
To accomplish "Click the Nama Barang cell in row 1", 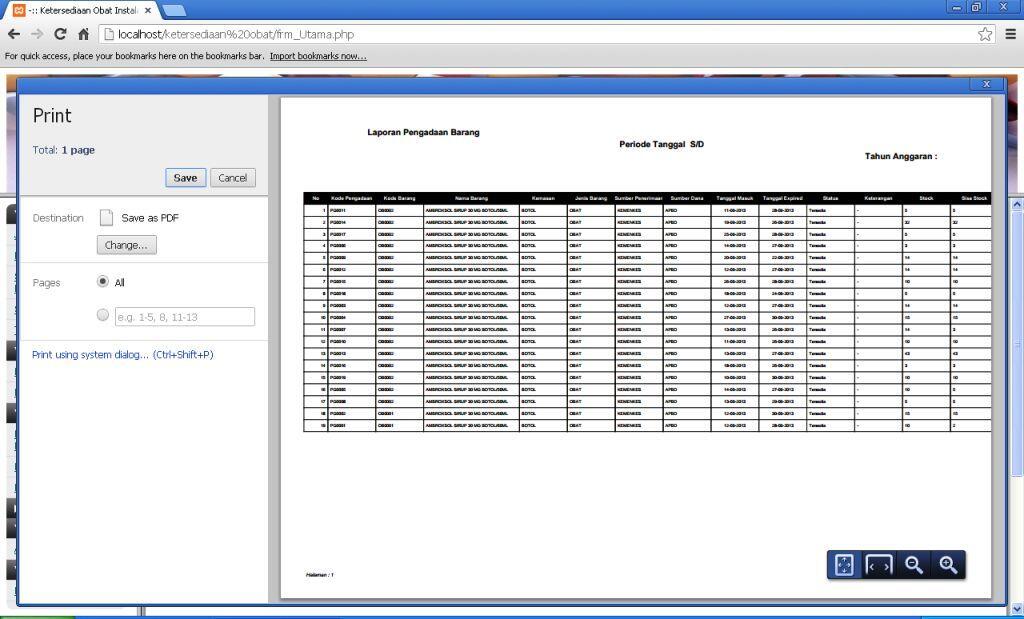I will pyautogui.click(x=472, y=210).
